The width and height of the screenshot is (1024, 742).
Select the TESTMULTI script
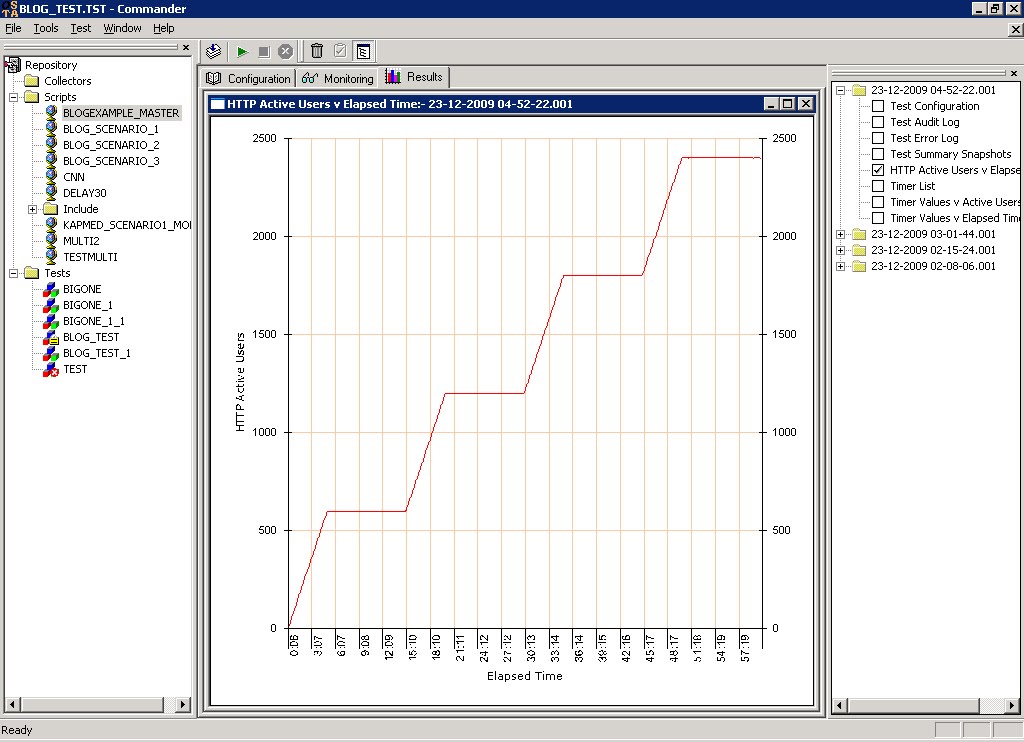click(x=90, y=257)
